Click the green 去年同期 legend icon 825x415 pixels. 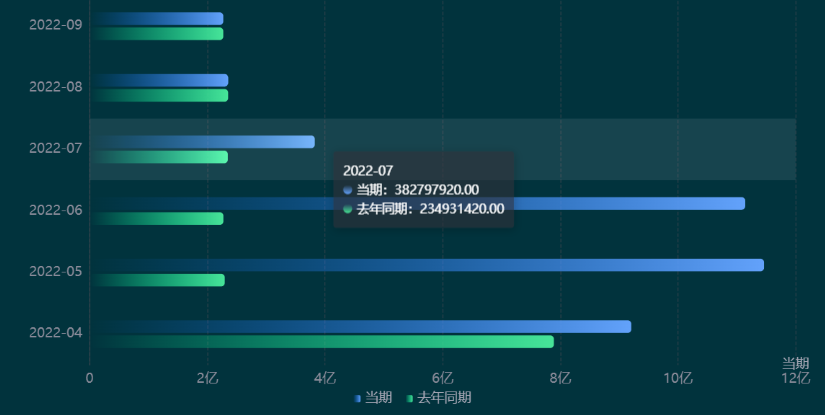coord(410,398)
